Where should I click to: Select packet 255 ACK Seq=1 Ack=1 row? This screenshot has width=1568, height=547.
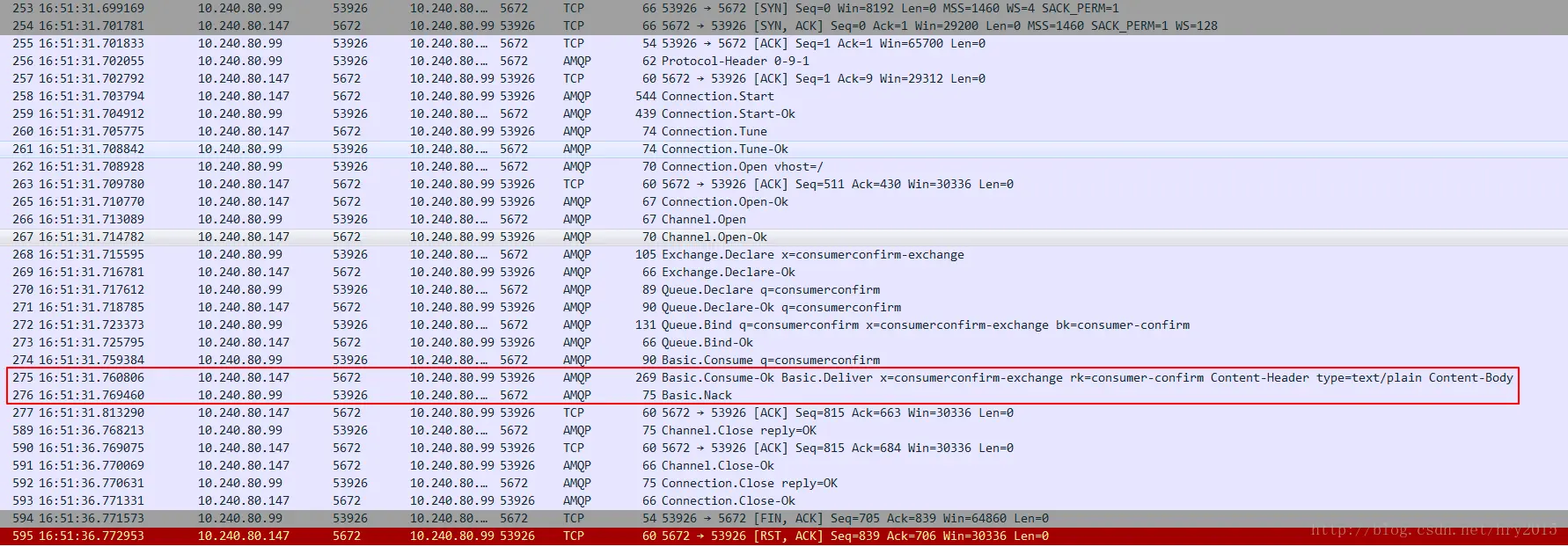(x=784, y=43)
